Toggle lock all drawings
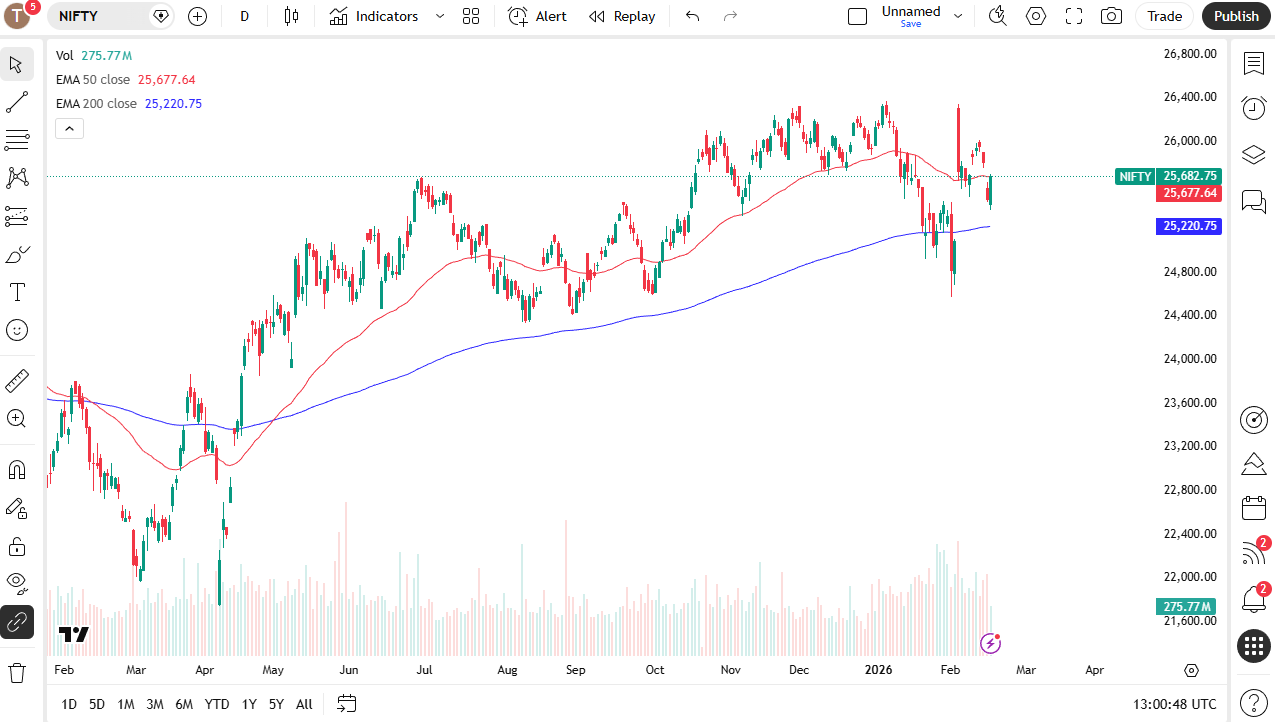Image resolution: width=1275 pixels, height=722 pixels. pos(17,546)
